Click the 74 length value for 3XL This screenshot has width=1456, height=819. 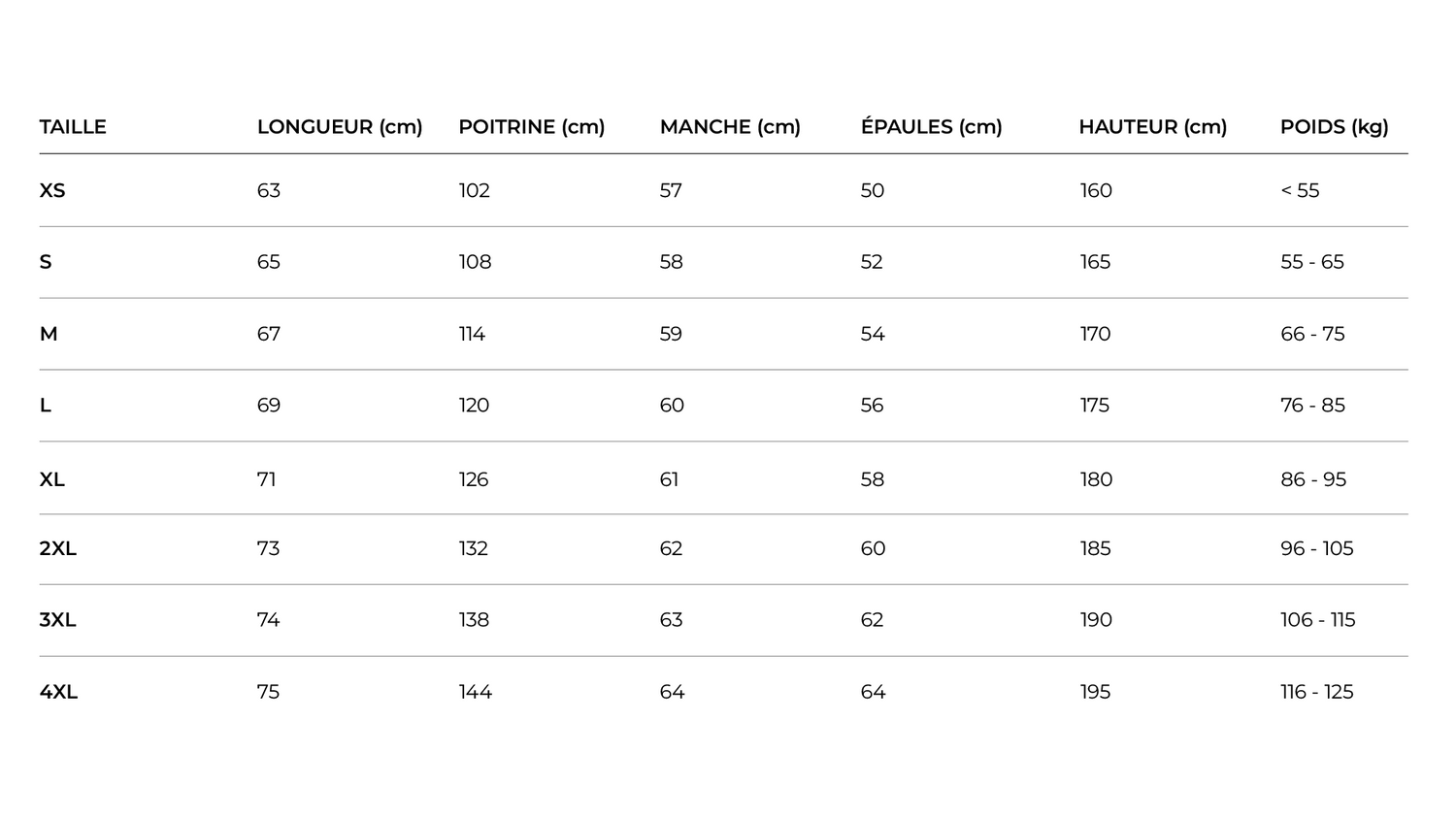[x=268, y=620]
